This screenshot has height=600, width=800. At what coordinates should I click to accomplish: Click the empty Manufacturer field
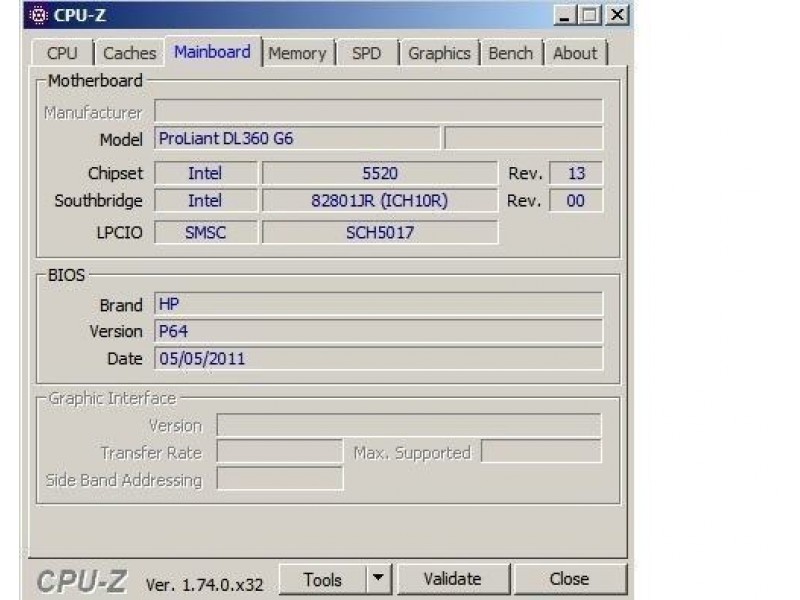tap(379, 111)
